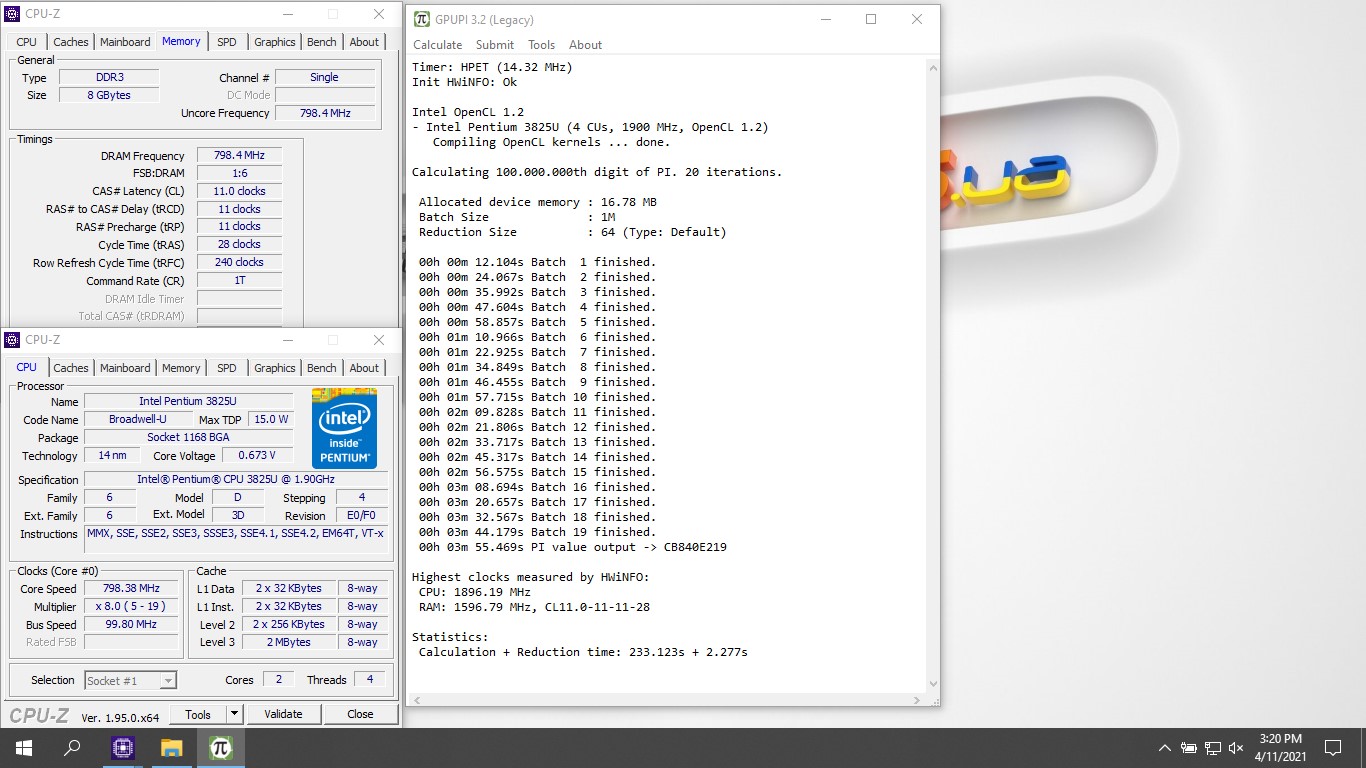Switch to Graphics tab in upper CPU-Z
The width and height of the screenshot is (1366, 768).
click(x=275, y=42)
